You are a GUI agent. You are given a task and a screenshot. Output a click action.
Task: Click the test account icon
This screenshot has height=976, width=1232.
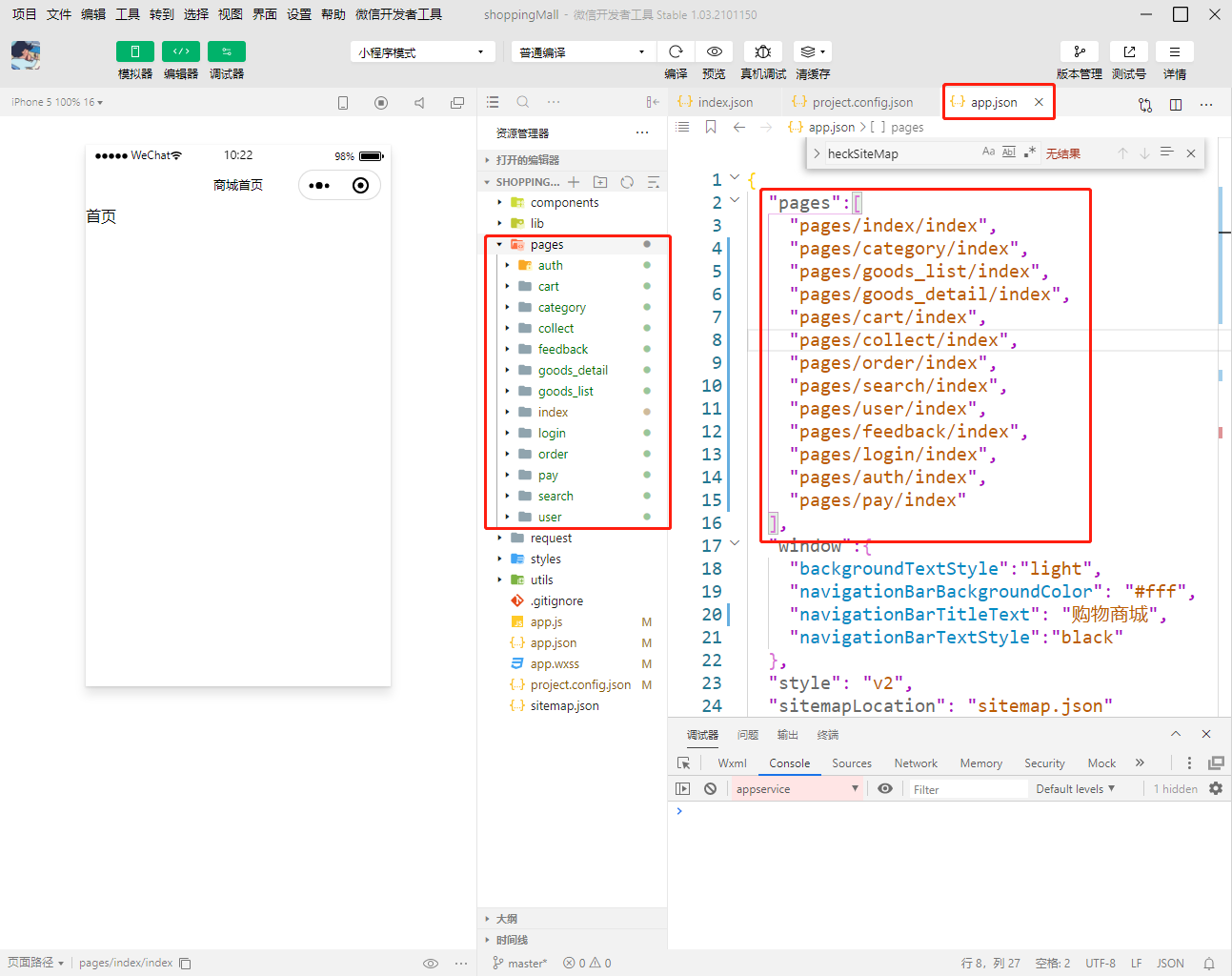1129,51
